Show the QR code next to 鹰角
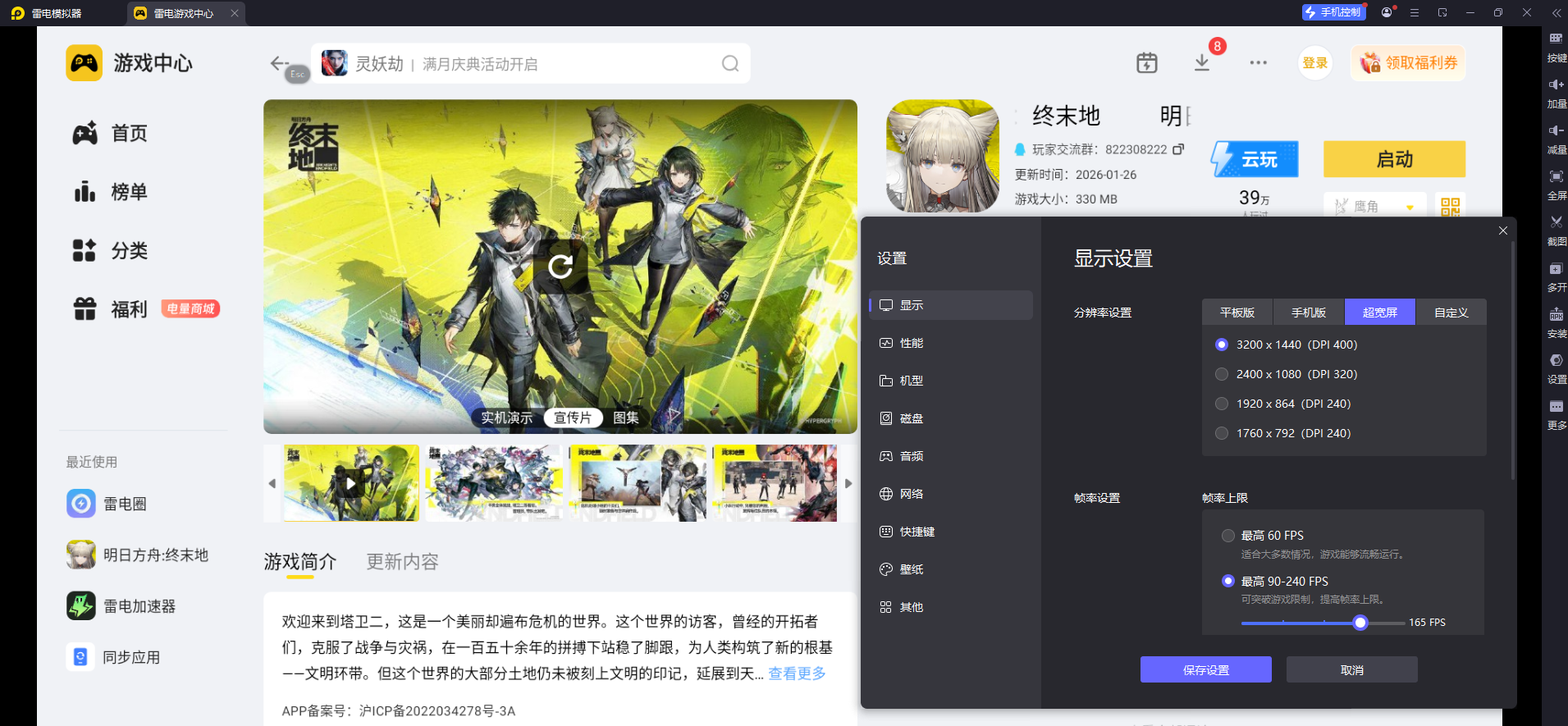 click(x=1451, y=207)
